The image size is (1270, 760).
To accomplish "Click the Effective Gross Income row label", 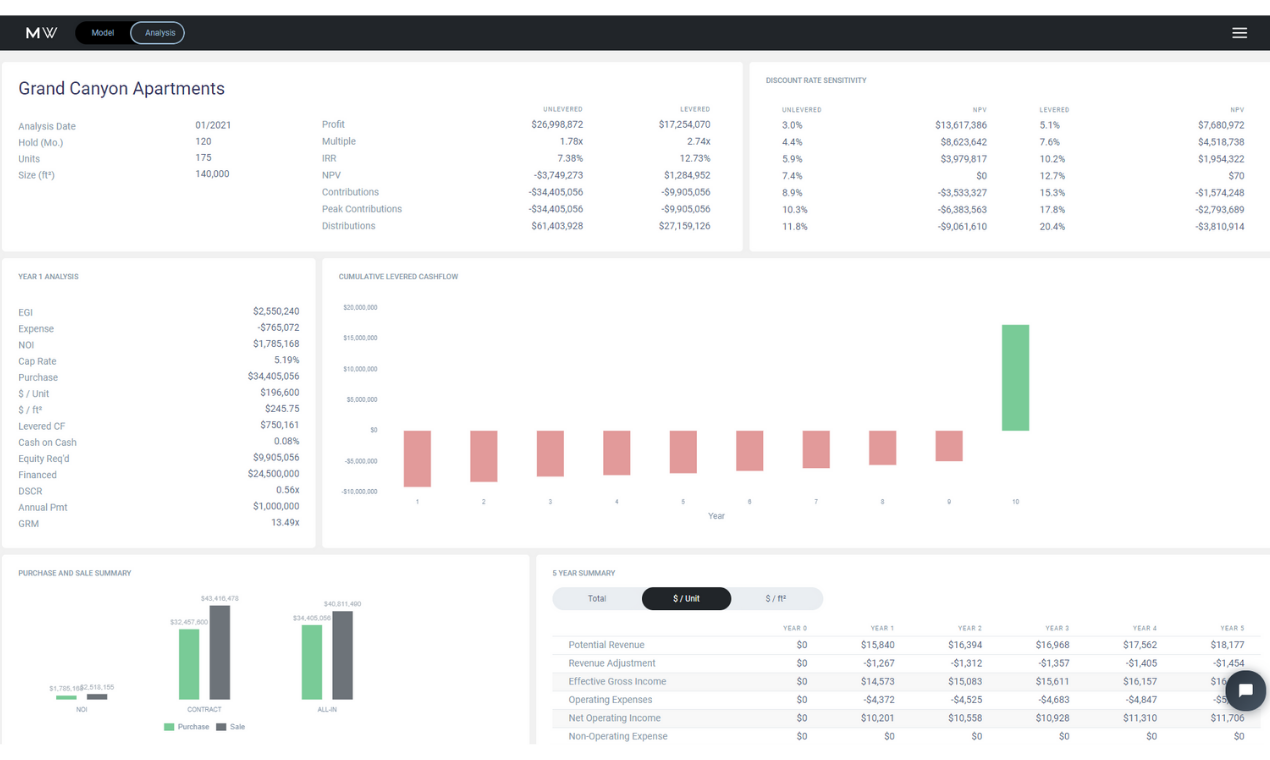I will click(617, 681).
